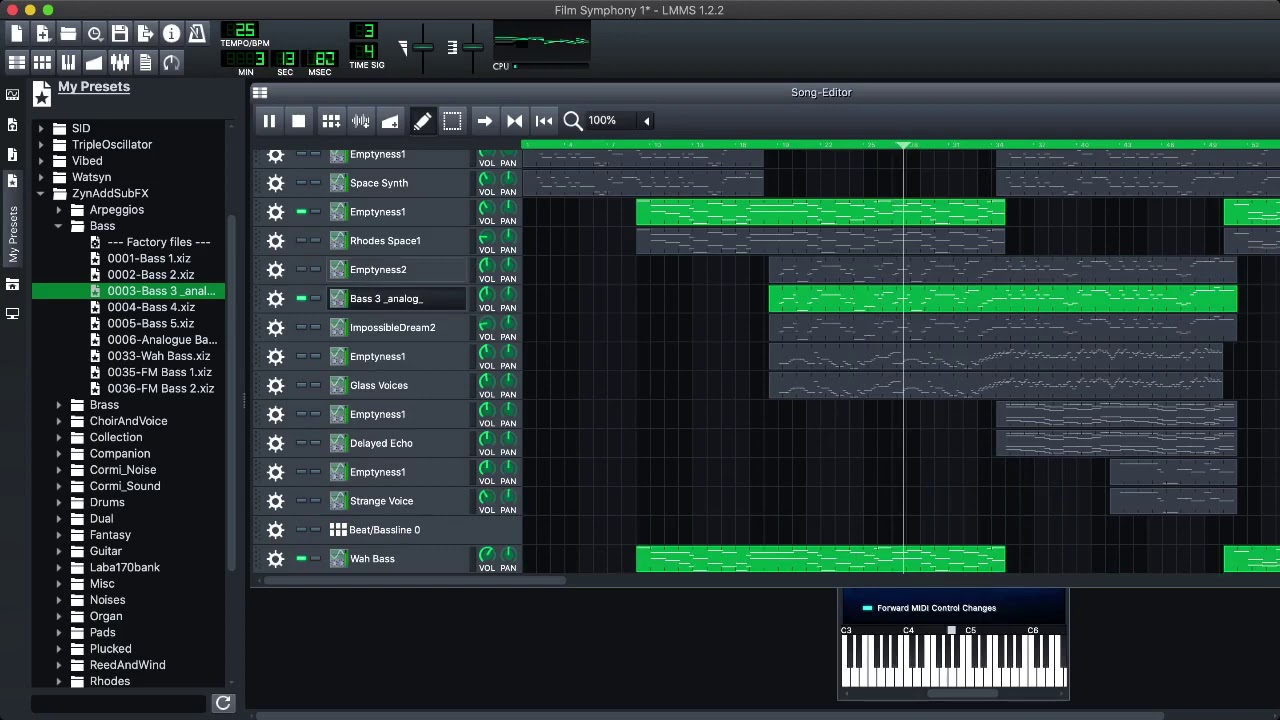Screen dimensions: 1280x720
Task: Expand the TripleOscillator preset folder
Action: (41, 144)
